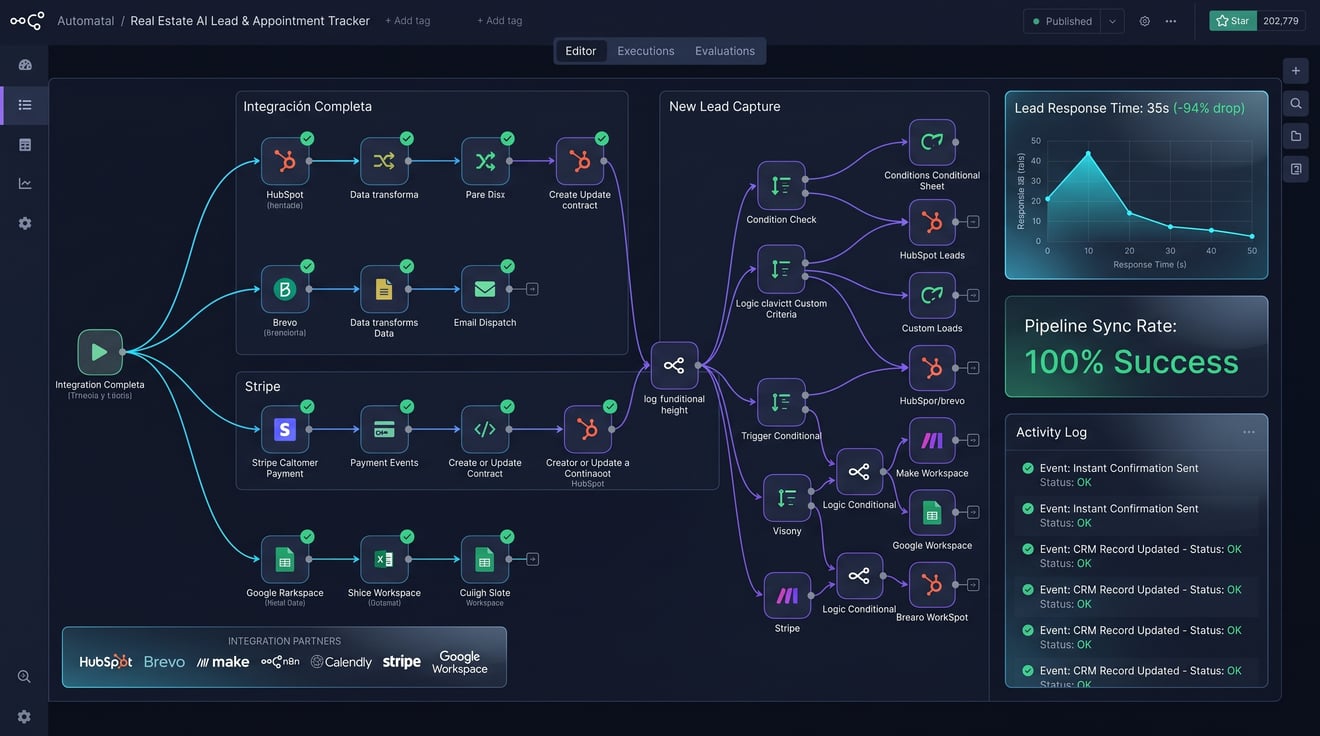This screenshot has width=1320, height=736.
Task: Open the Trigger Conditional node
Action: pyautogui.click(x=781, y=402)
